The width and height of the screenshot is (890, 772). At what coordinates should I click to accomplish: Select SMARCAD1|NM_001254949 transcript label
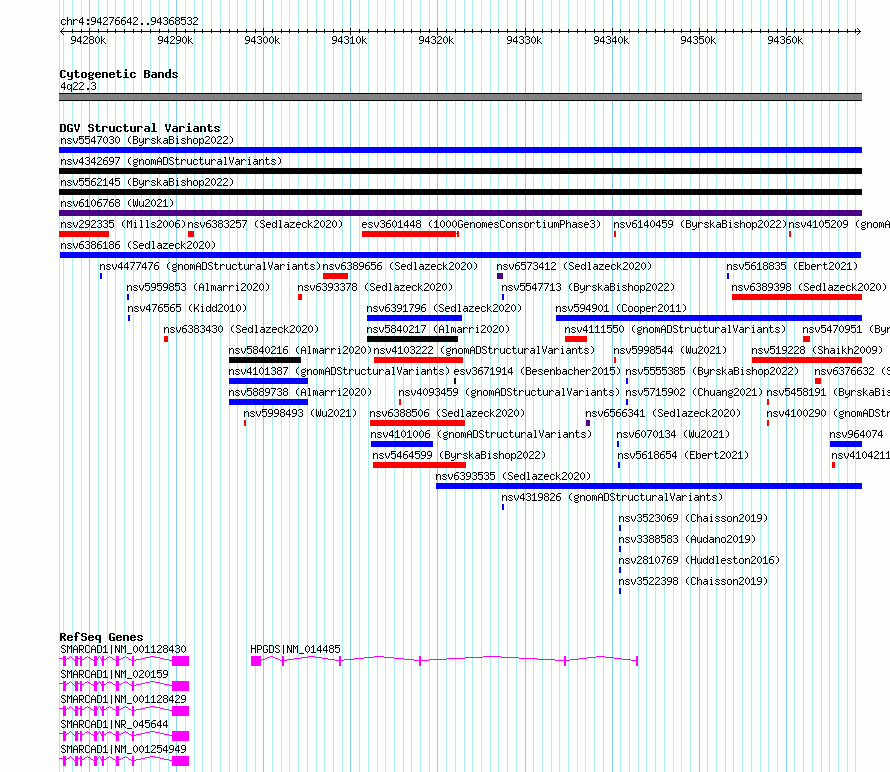[123, 749]
